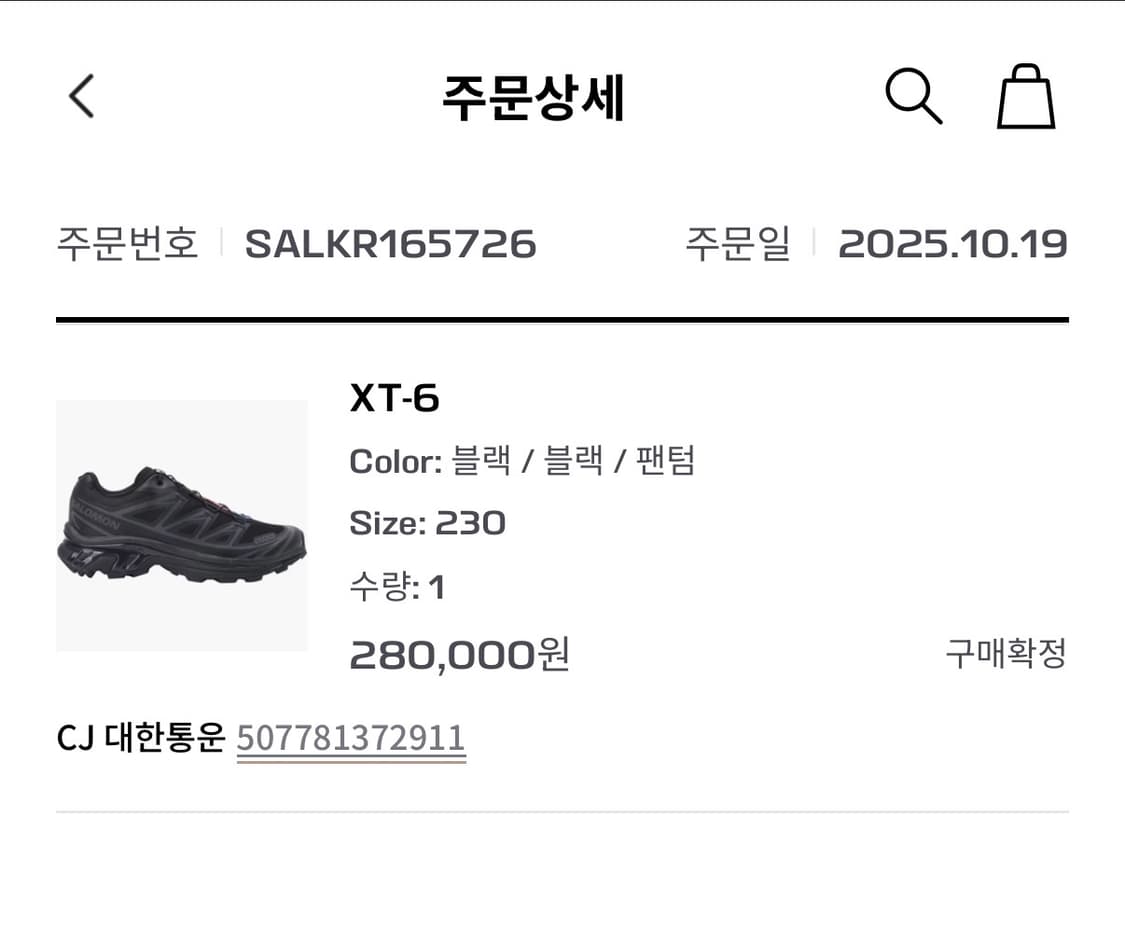
Task: Click the 구매확정 status label
Action: click(1006, 654)
